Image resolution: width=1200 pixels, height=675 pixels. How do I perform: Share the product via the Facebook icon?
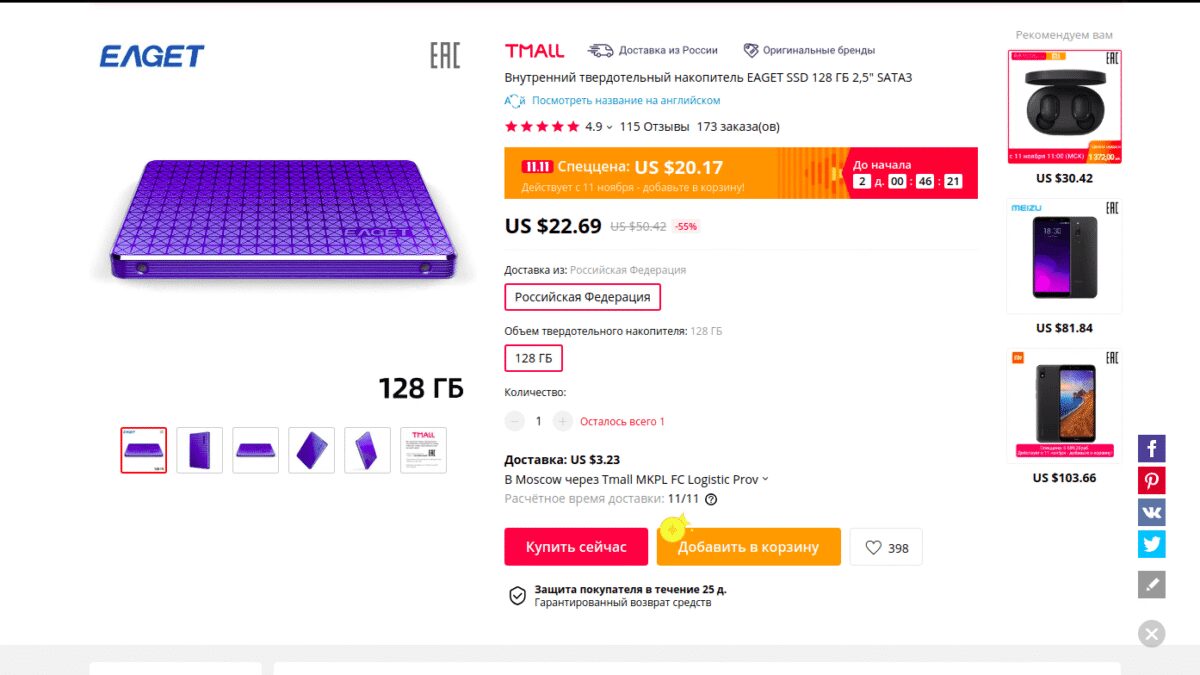(1151, 448)
